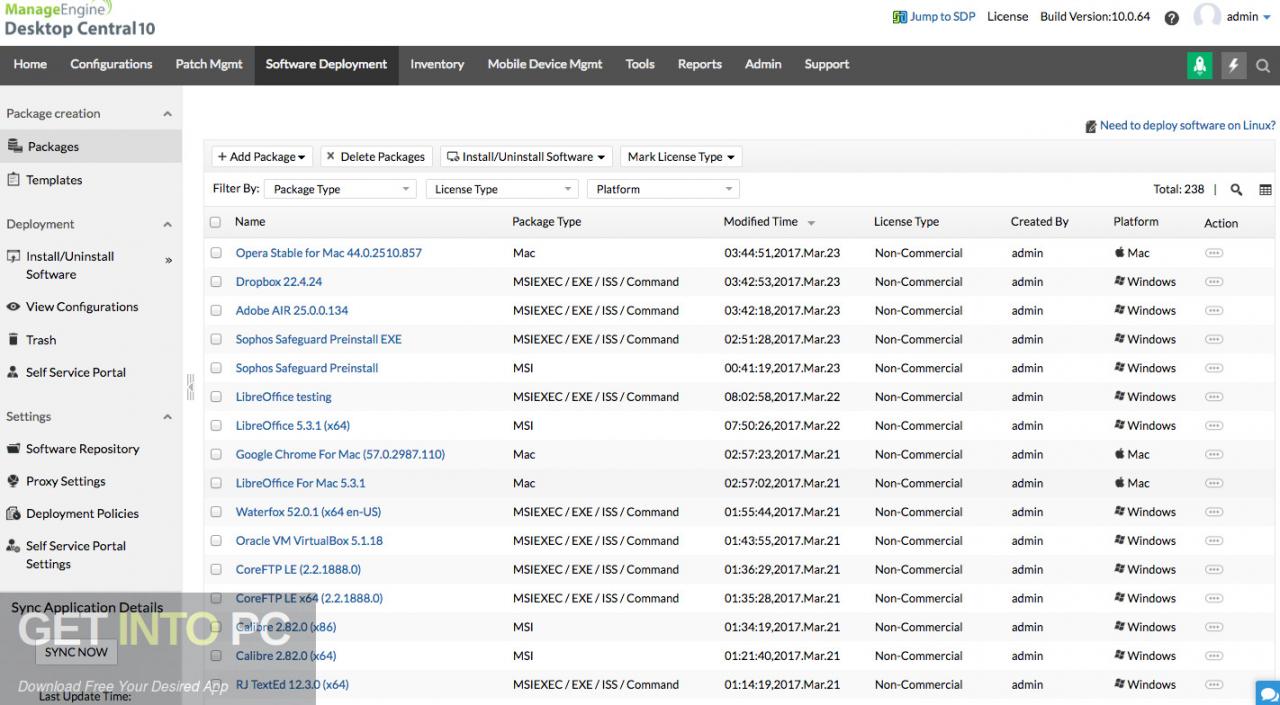
Task: Check the Waterfox 52.0.1 row checkbox
Action: (216, 512)
